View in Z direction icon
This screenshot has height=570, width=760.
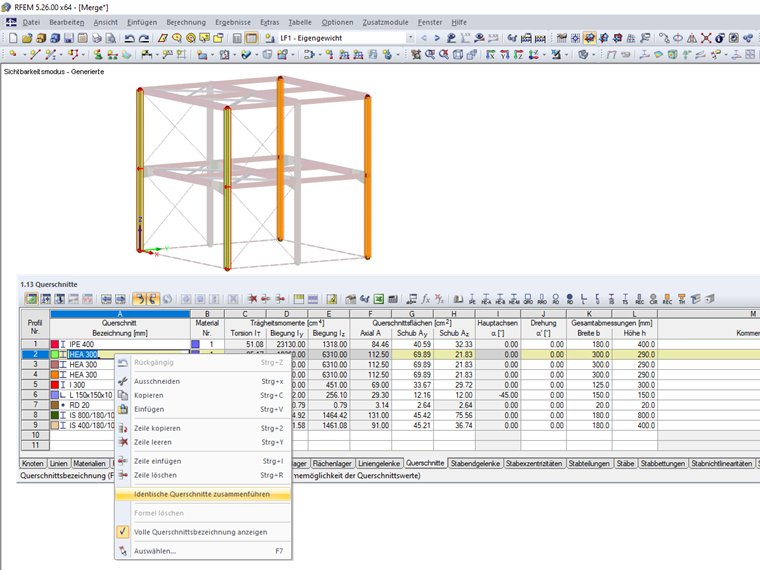pos(518,54)
